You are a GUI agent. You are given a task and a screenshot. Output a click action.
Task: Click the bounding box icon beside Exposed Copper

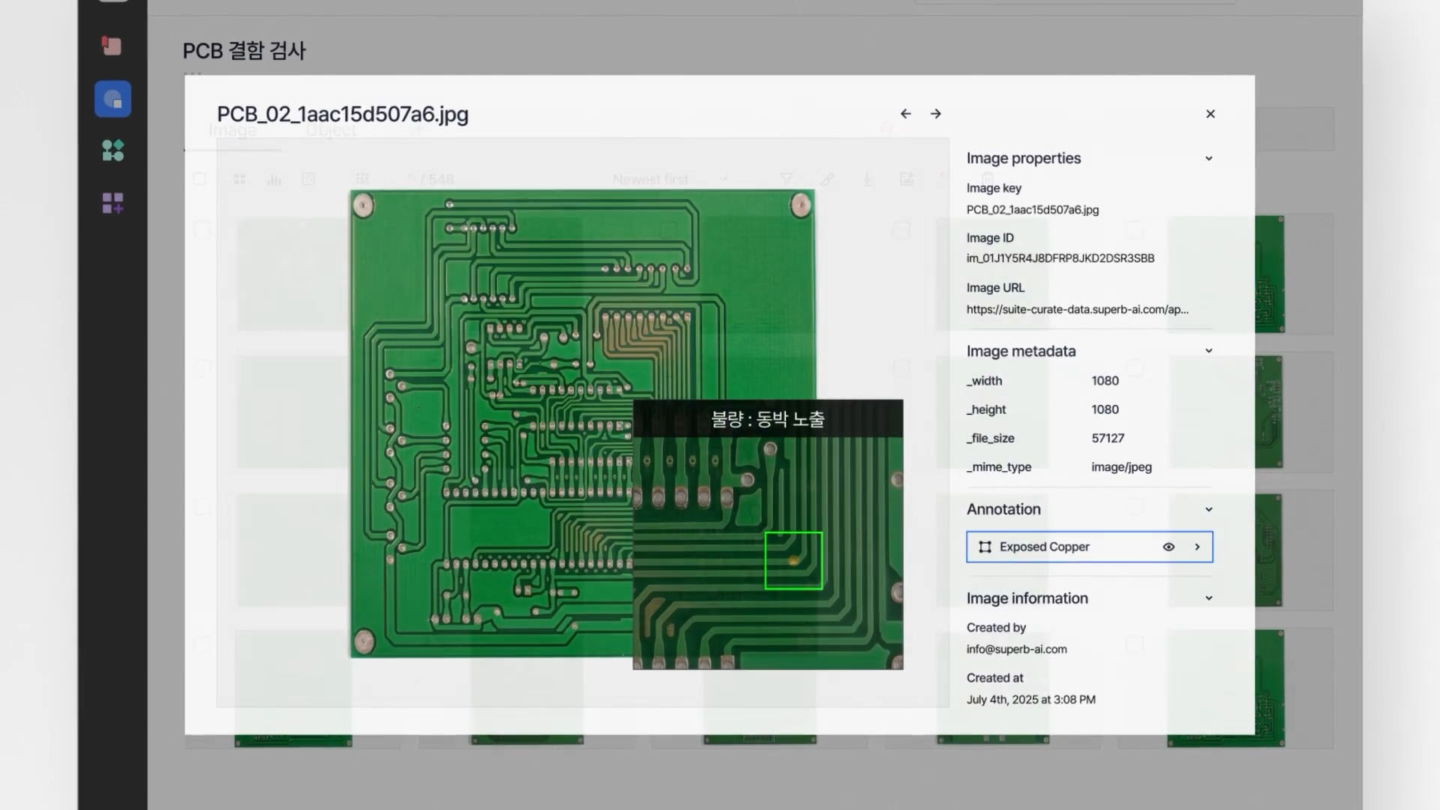tap(985, 547)
